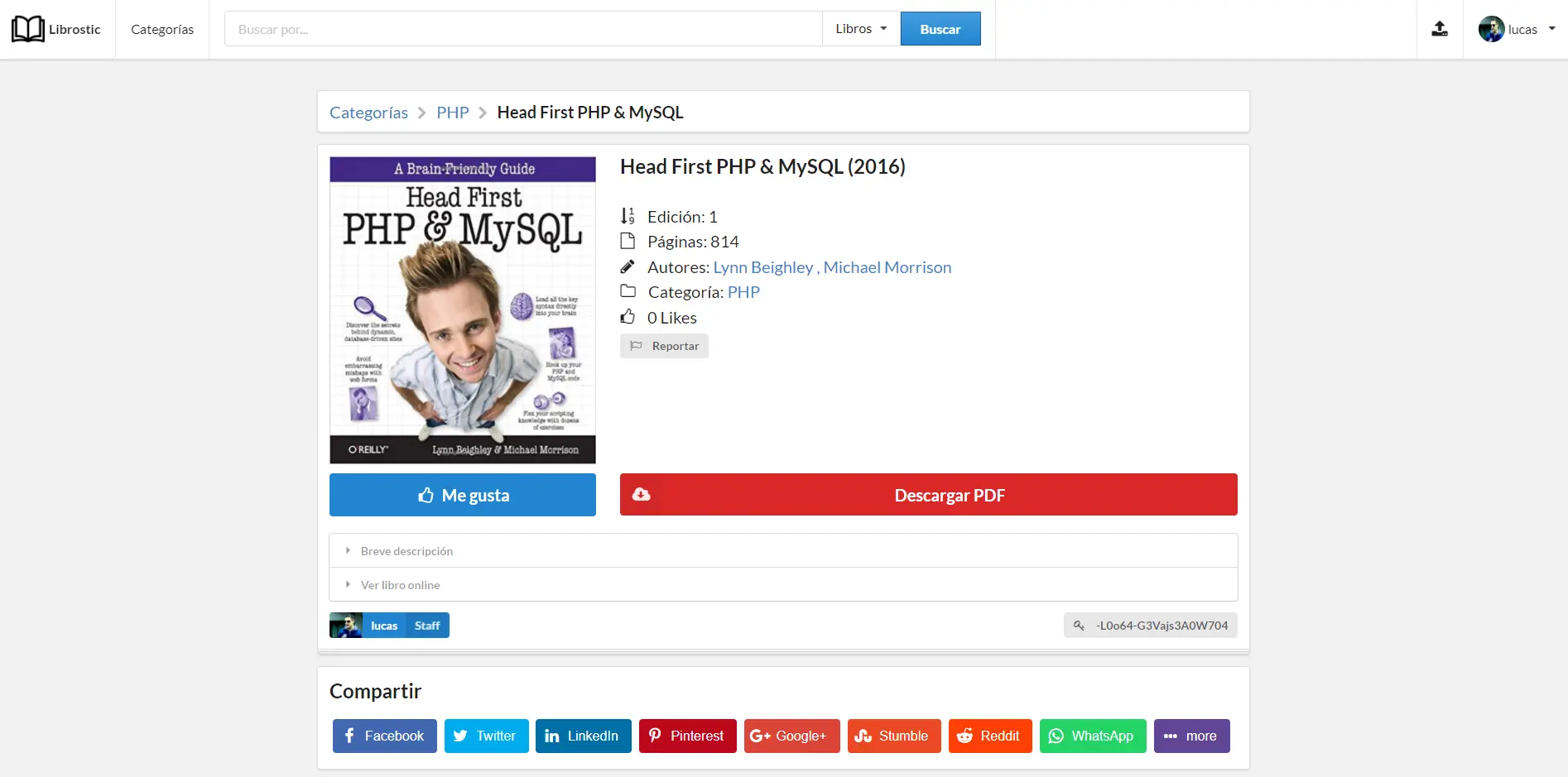
Task: Click lucas profile avatar in navbar
Action: click(1491, 29)
